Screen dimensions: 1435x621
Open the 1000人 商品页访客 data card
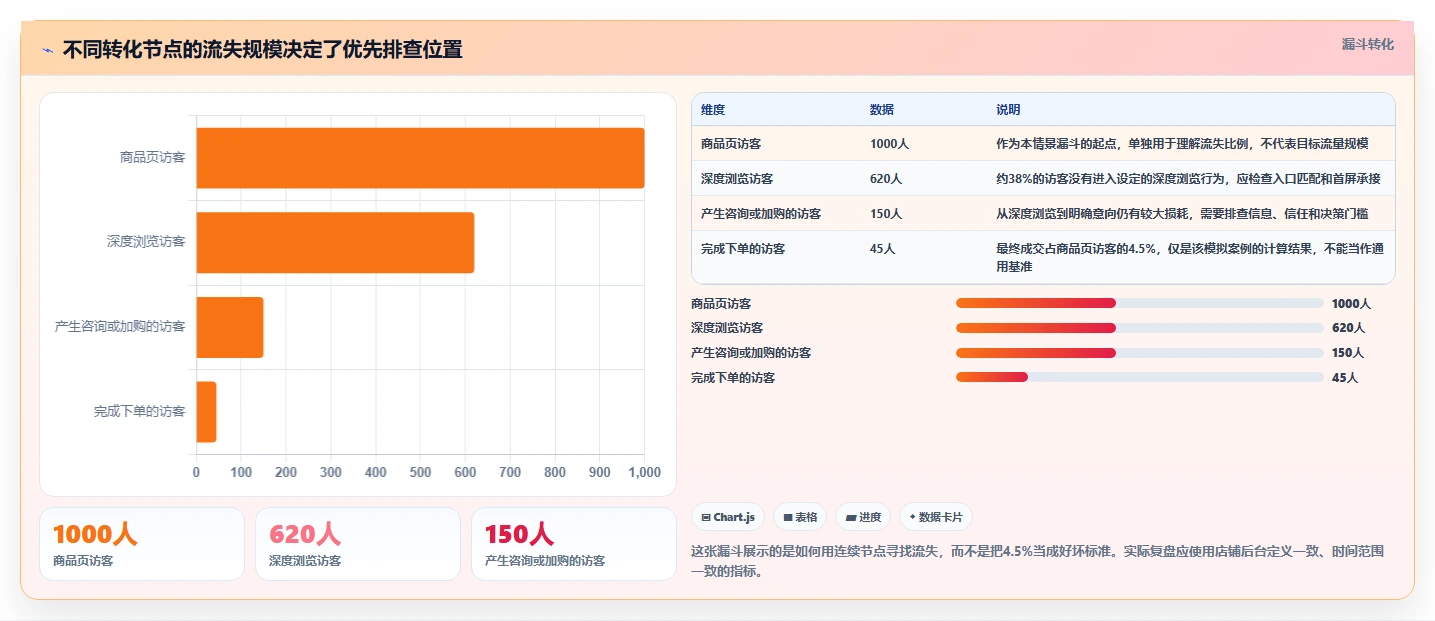click(142, 544)
